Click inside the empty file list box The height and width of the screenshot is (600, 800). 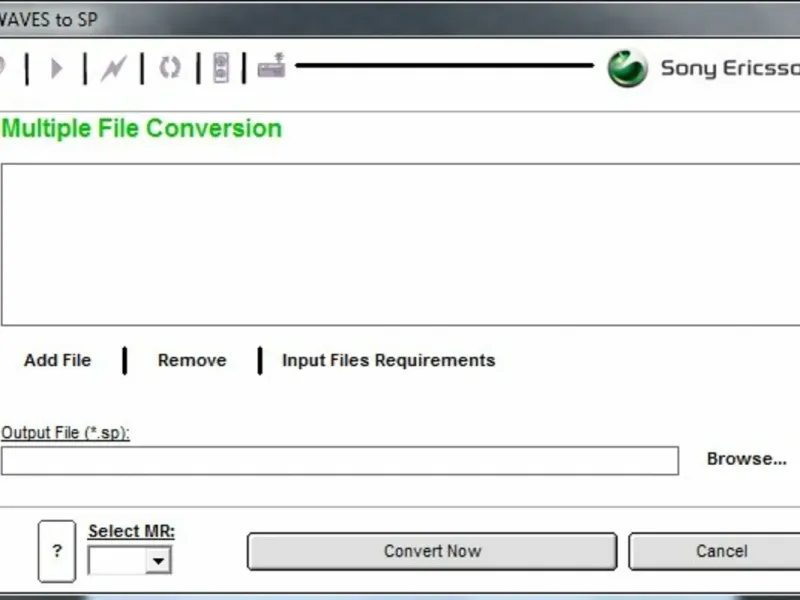coord(401,244)
